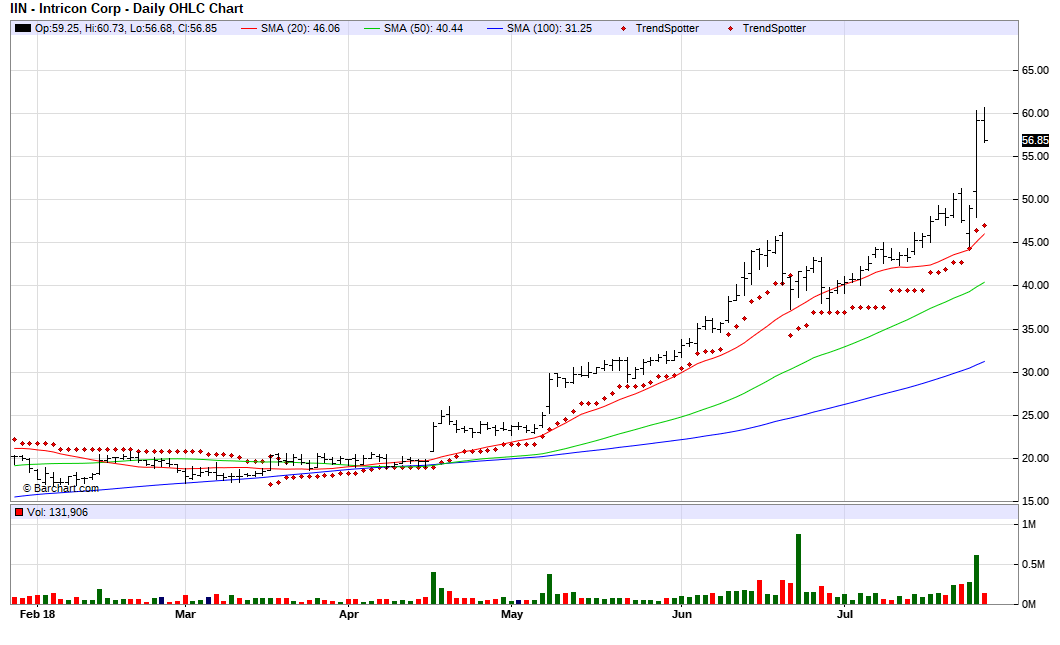Click the 'May' date axis label
Screen dimensions: 1060x645
[512, 614]
